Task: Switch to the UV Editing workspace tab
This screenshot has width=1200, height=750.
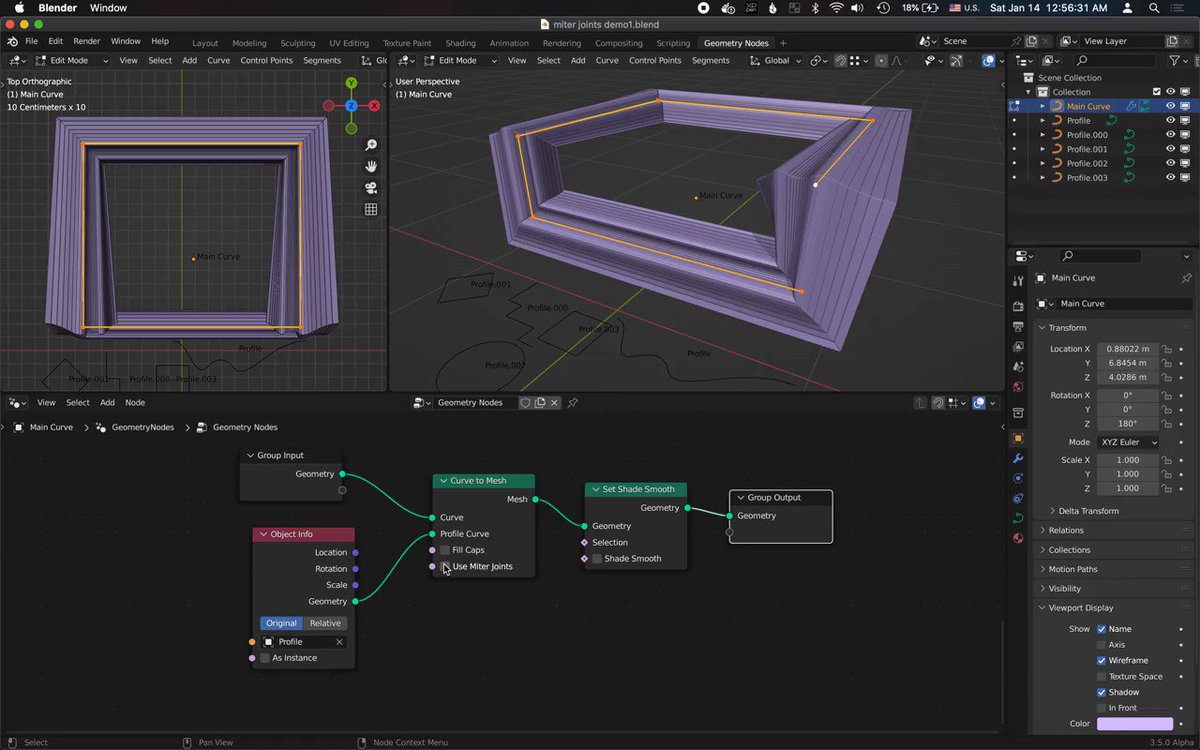Action: coord(348,43)
